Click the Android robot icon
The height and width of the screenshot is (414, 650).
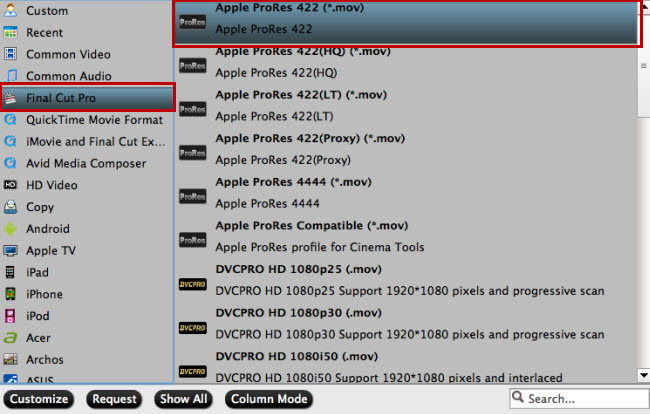pos(10,229)
